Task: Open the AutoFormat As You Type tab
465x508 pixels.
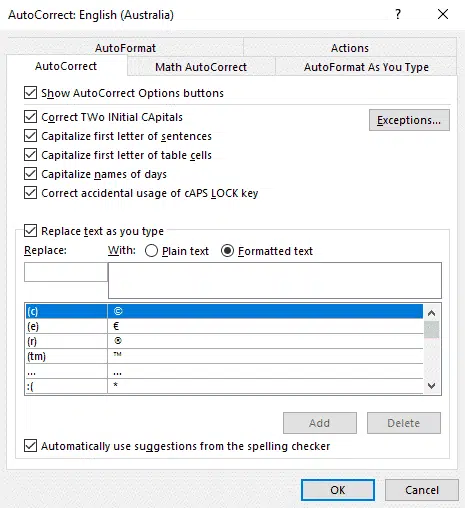Action: click(366, 67)
